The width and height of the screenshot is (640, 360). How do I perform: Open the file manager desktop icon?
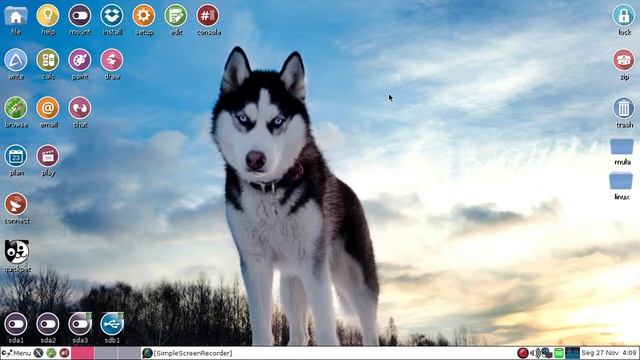[16, 16]
